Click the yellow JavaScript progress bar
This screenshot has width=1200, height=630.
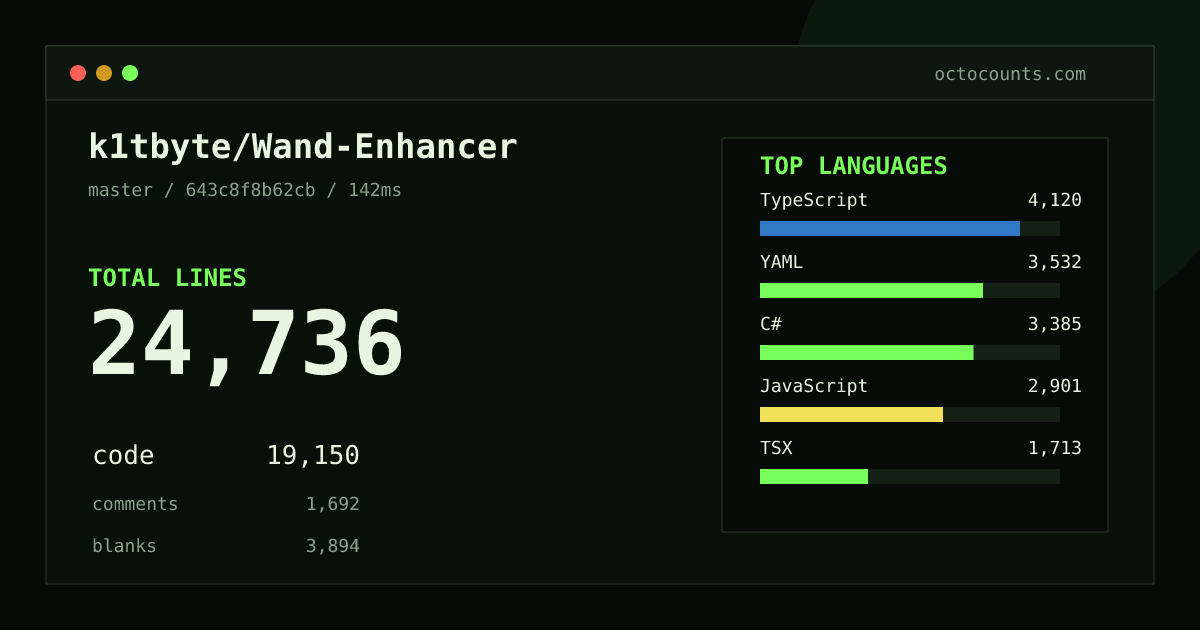[851, 414]
